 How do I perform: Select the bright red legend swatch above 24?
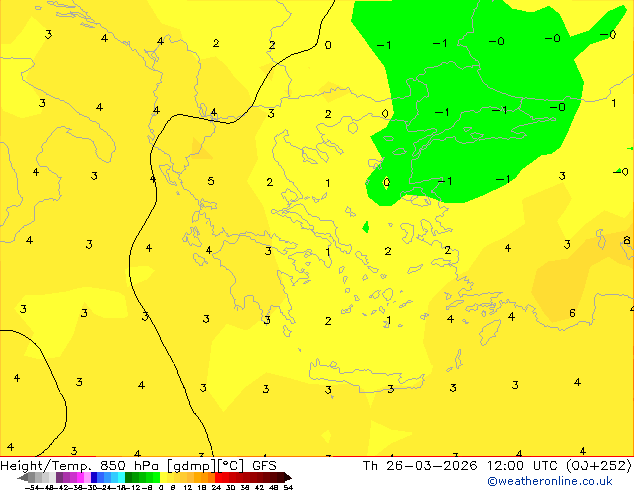point(218,477)
